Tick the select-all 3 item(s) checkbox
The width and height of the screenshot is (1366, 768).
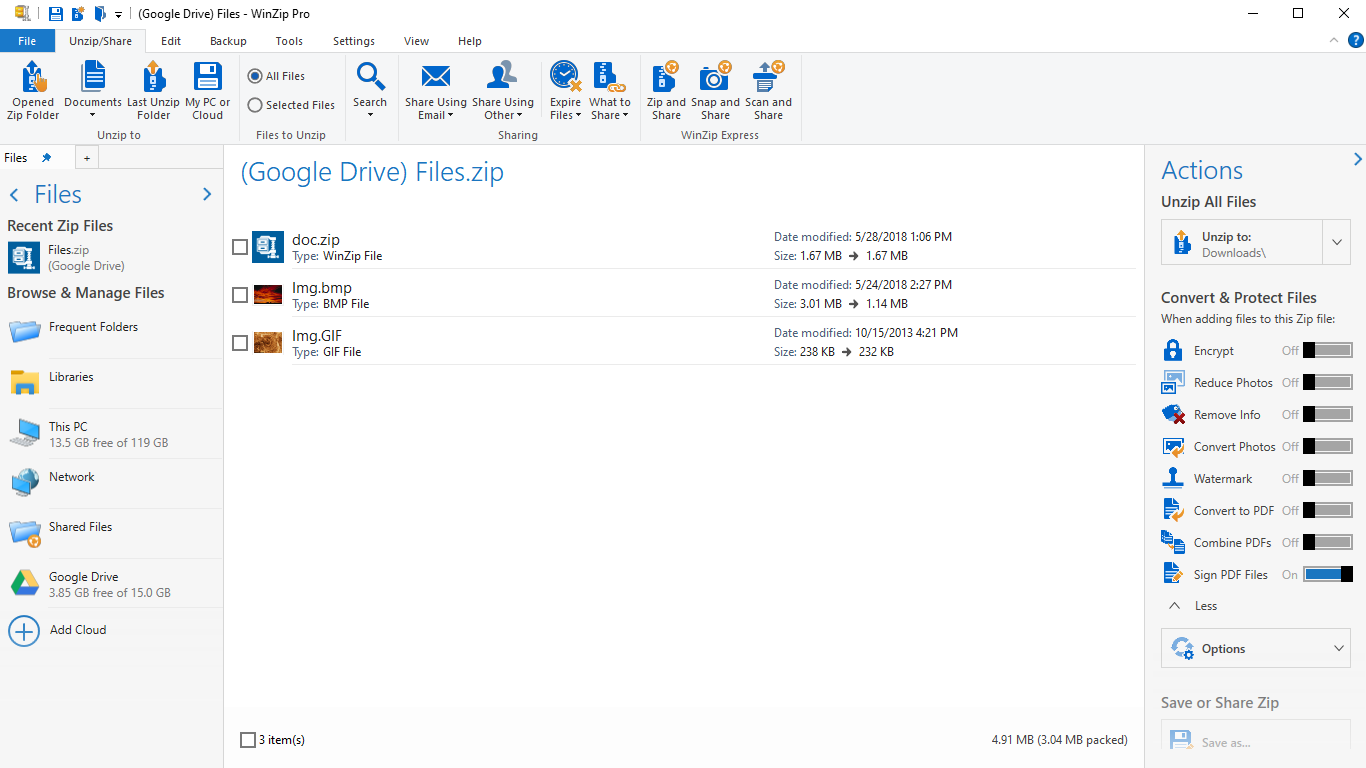248,740
